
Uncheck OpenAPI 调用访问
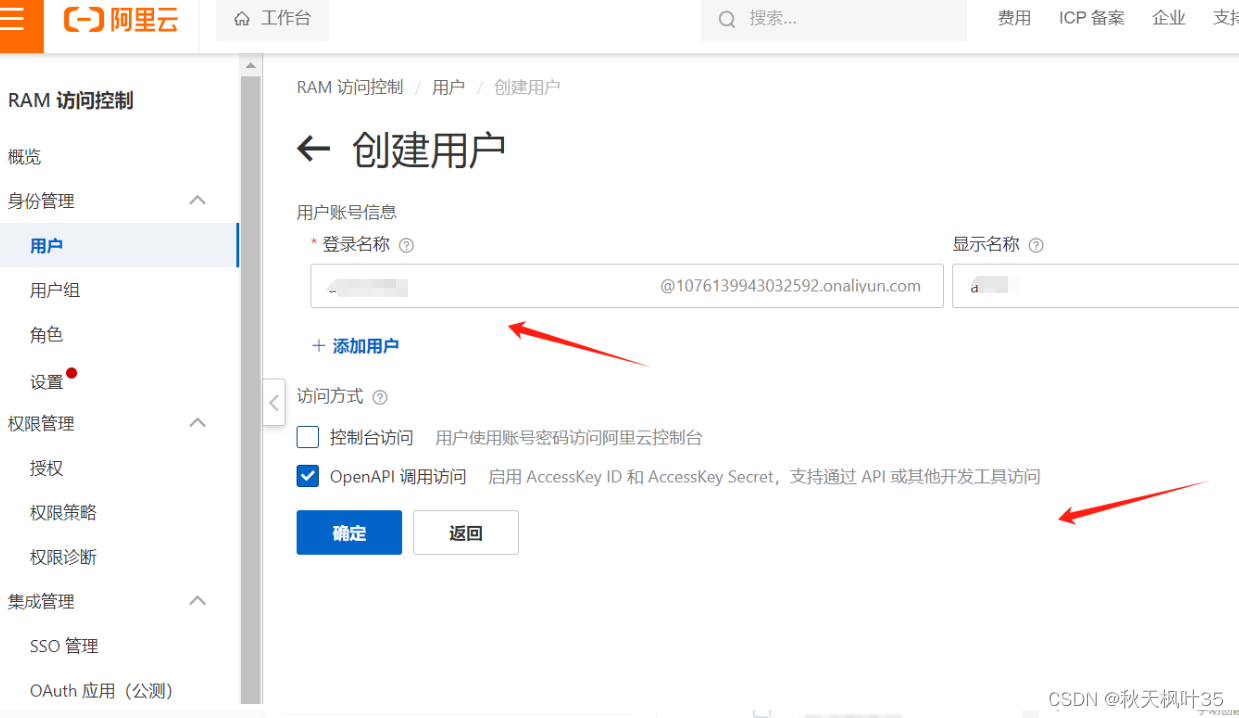tap(307, 476)
